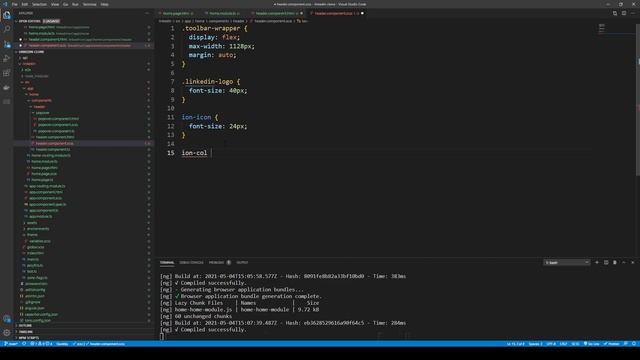Switch to the Debug Console panel tab

191,262
